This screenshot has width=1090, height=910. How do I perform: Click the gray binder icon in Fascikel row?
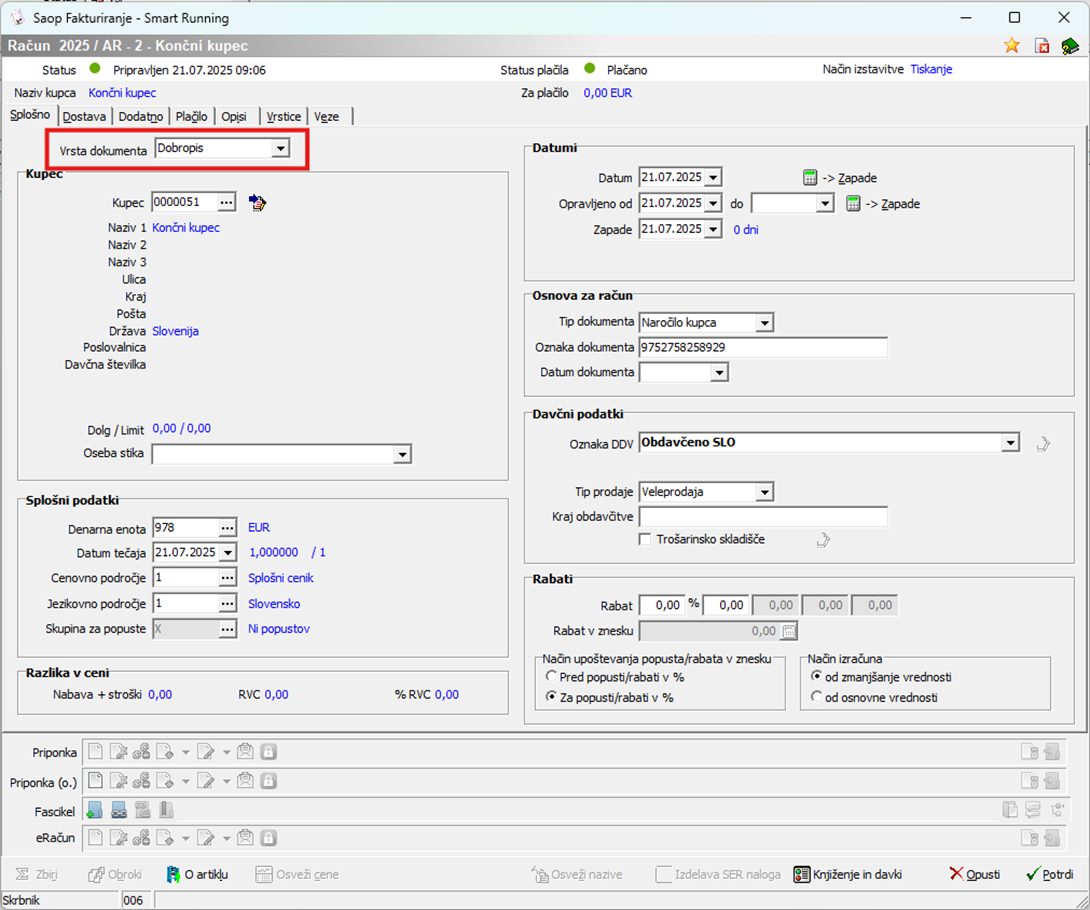(x=166, y=810)
